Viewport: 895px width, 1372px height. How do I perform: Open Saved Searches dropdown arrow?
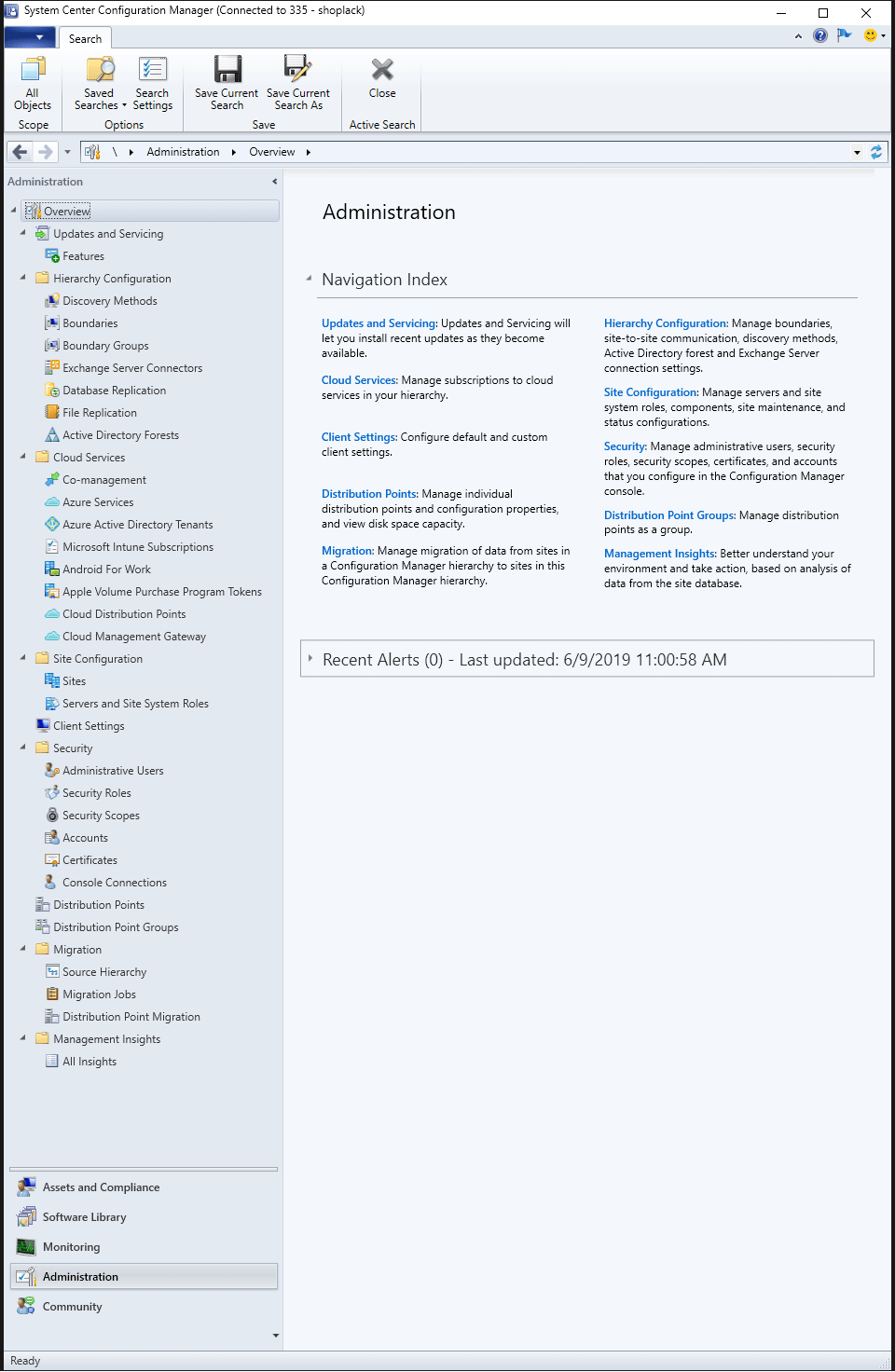(x=124, y=105)
